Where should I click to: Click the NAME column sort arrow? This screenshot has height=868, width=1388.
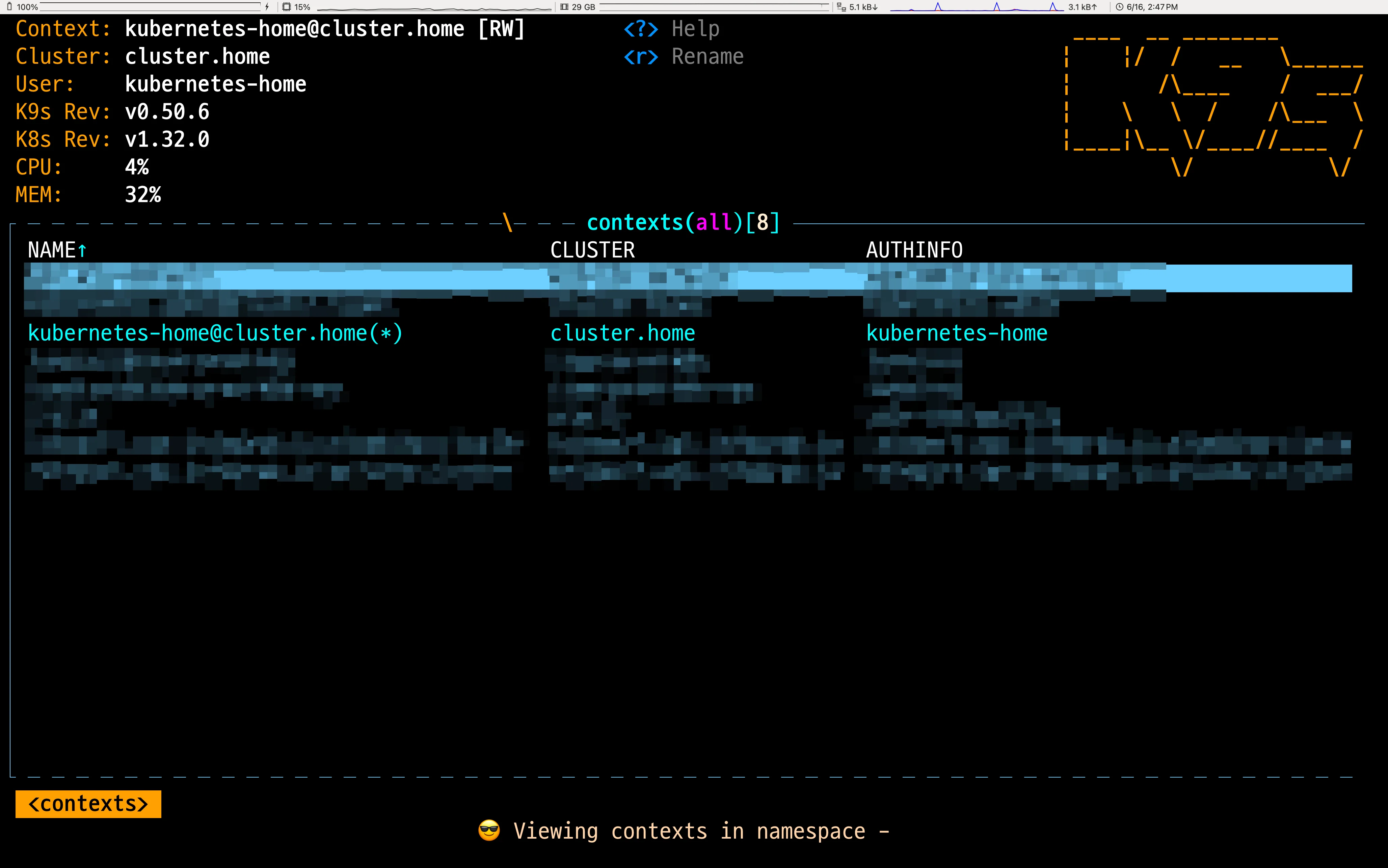click(82, 250)
